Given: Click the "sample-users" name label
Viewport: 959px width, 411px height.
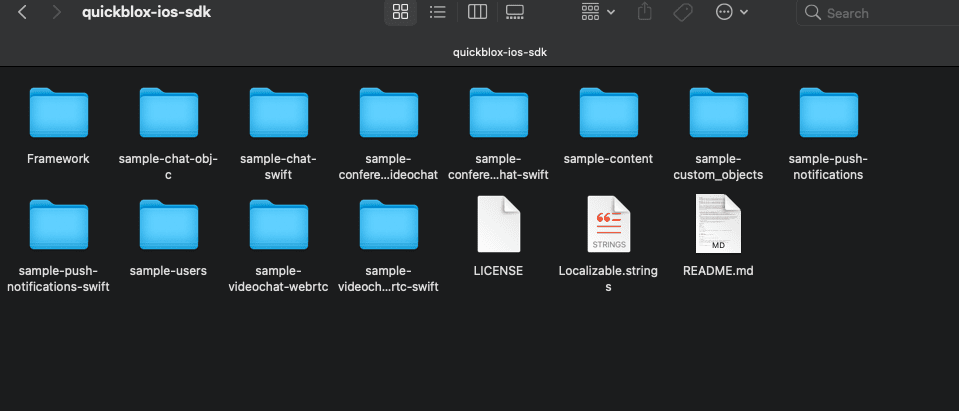Looking at the screenshot, I should pyautogui.click(x=168, y=271).
